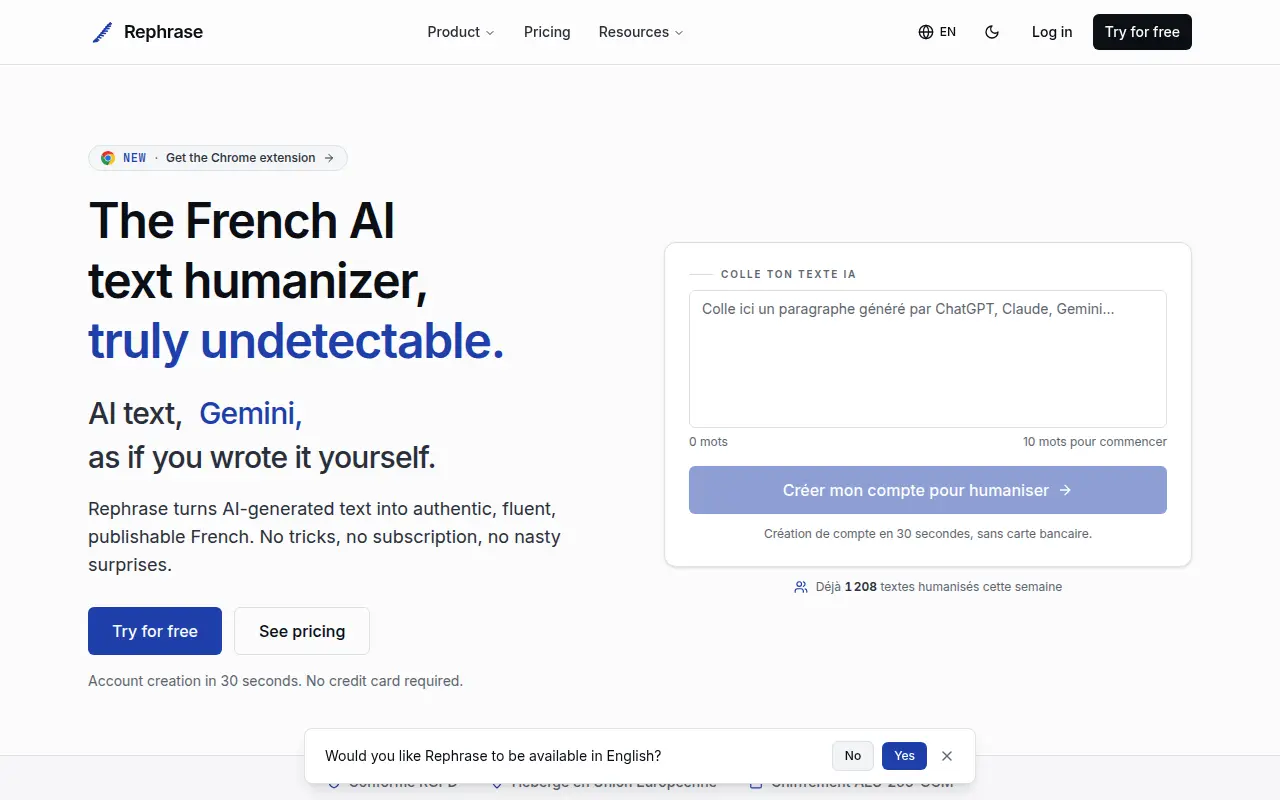Click the blue hero Try for free button
The width and height of the screenshot is (1280, 800).
(x=155, y=631)
